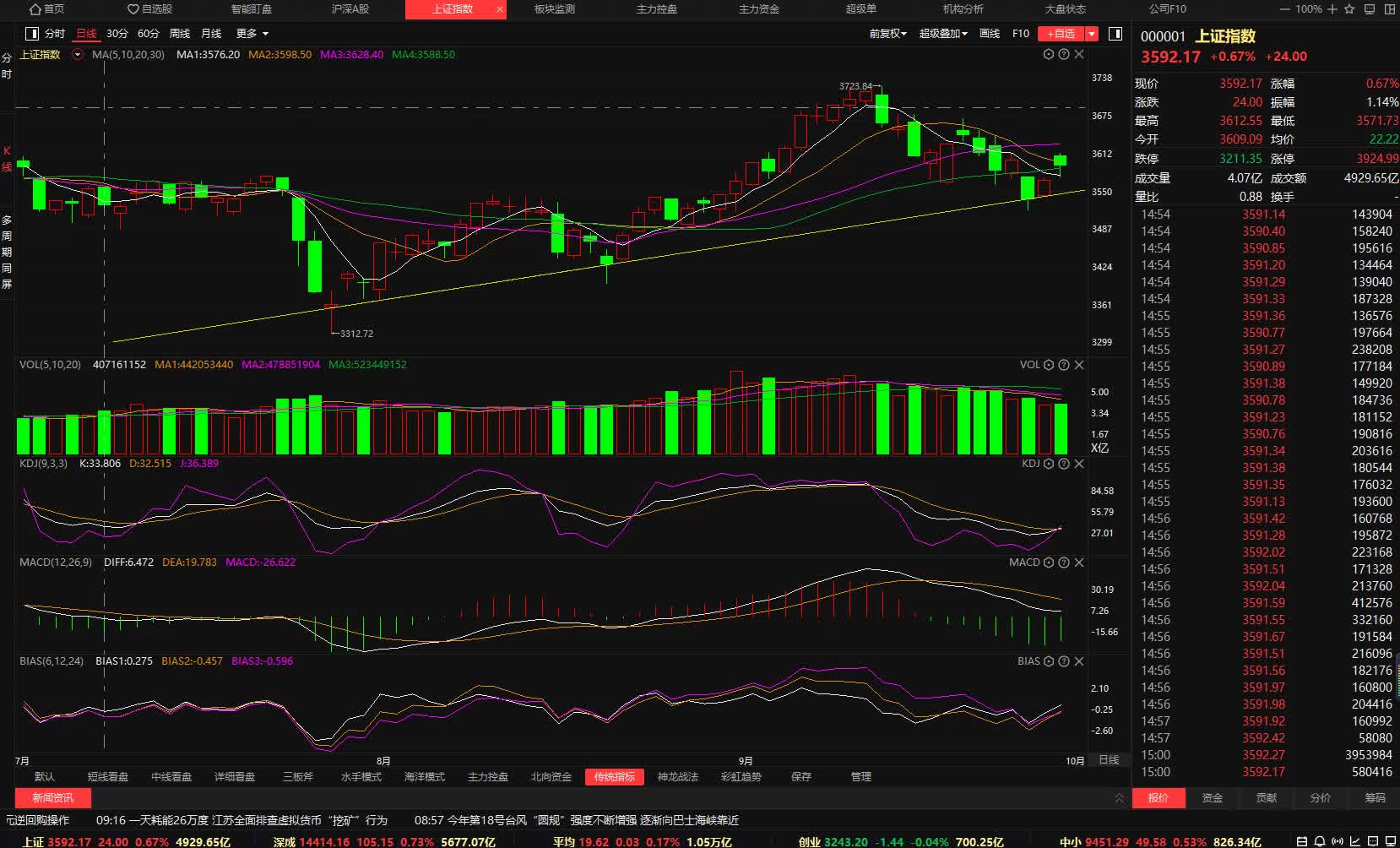Open the 主力资金 tab
1400x848 pixels.
pyautogui.click(x=759, y=9)
